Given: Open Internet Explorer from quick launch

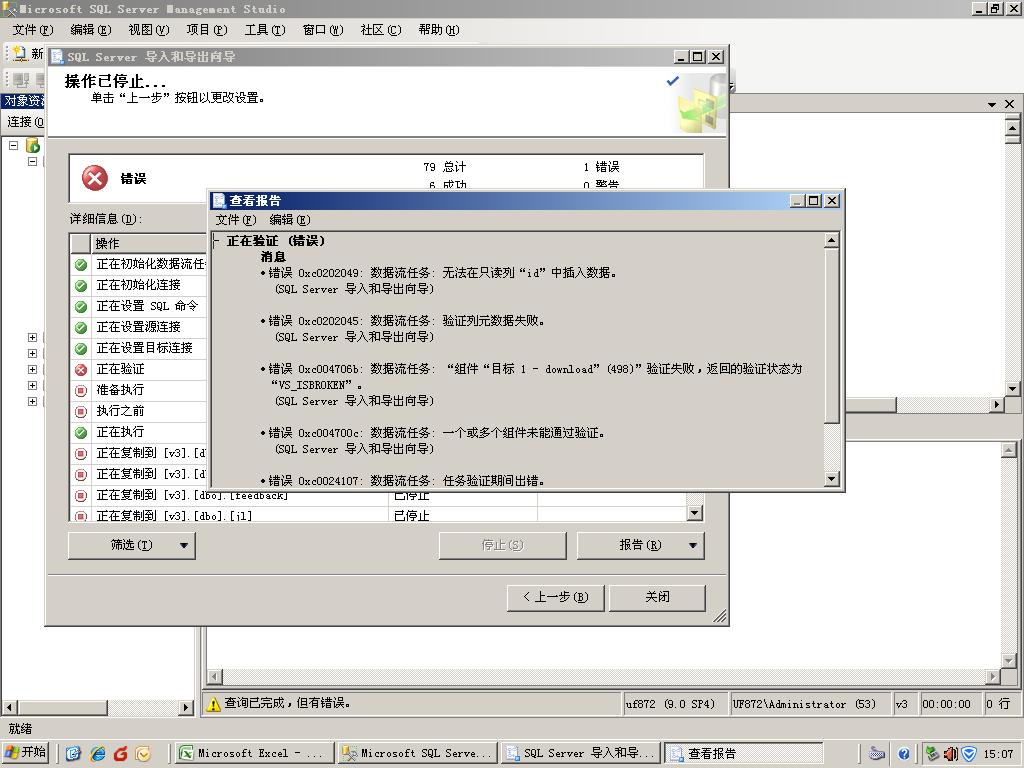Looking at the screenshot, I should pos(98,754).
